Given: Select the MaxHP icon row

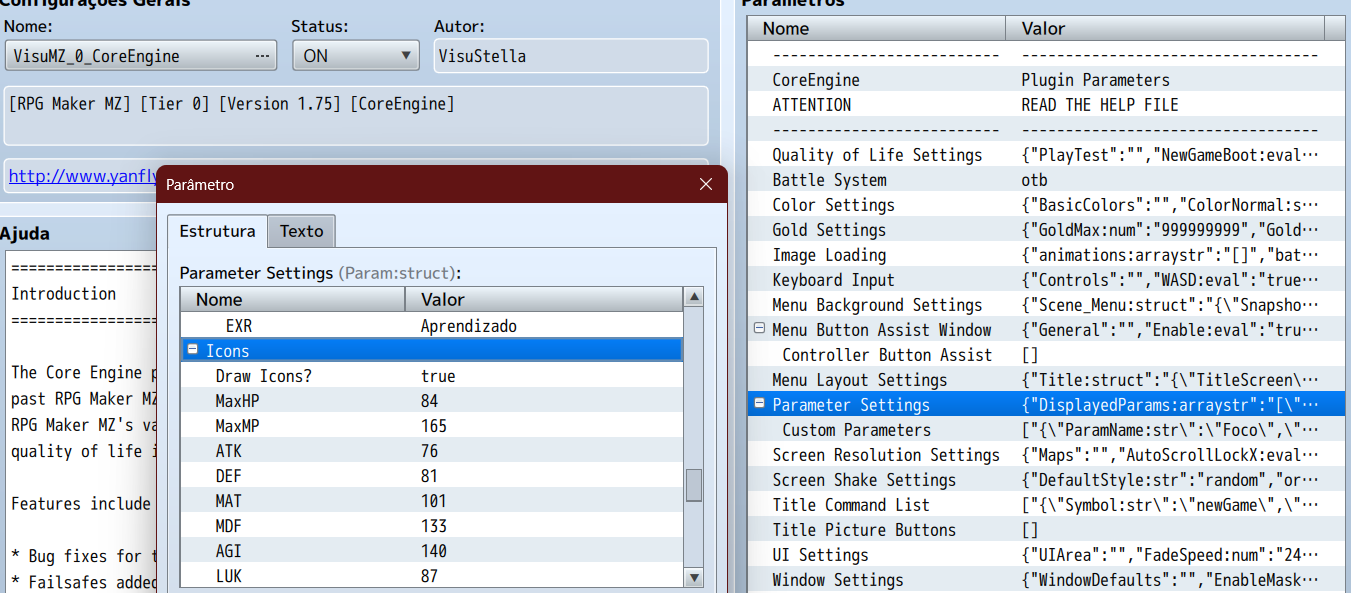Looking at the screenshot, I should tap(431, 401).
